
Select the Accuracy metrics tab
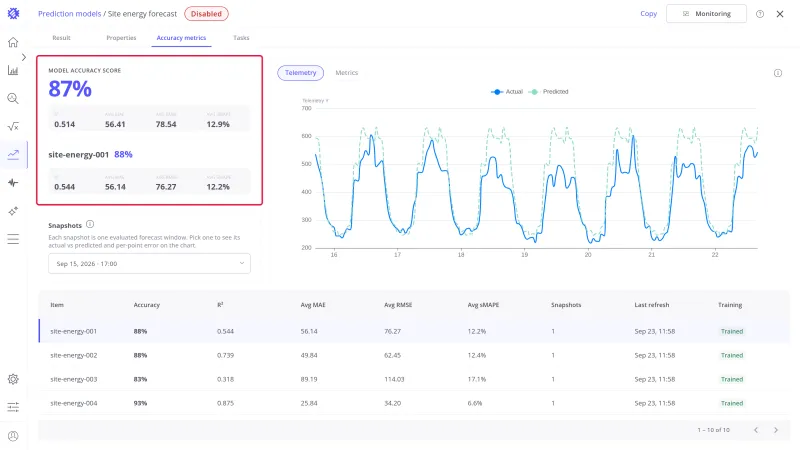181,38
